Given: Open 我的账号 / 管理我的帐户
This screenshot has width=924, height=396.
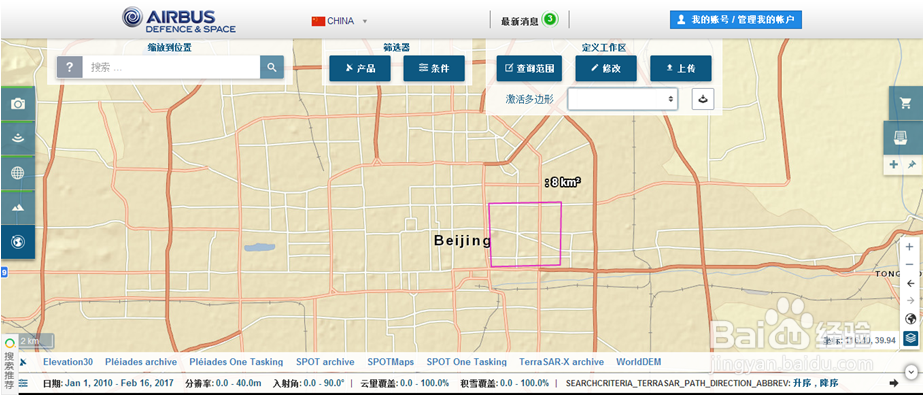Looking at the screenshot, I should click(735, 19).
